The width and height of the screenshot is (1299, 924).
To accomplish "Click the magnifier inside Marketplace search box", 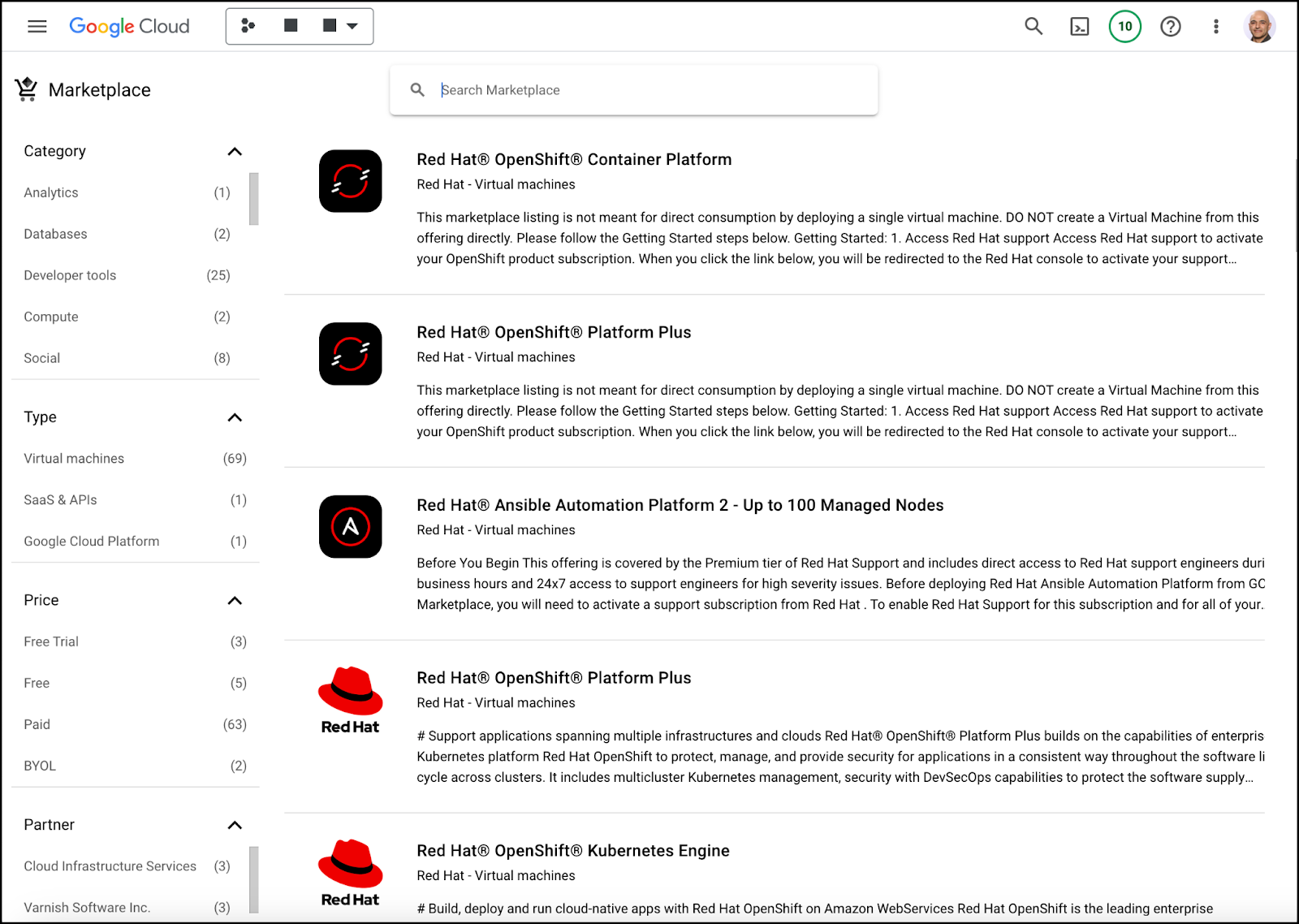I will (x=417, y=90).
